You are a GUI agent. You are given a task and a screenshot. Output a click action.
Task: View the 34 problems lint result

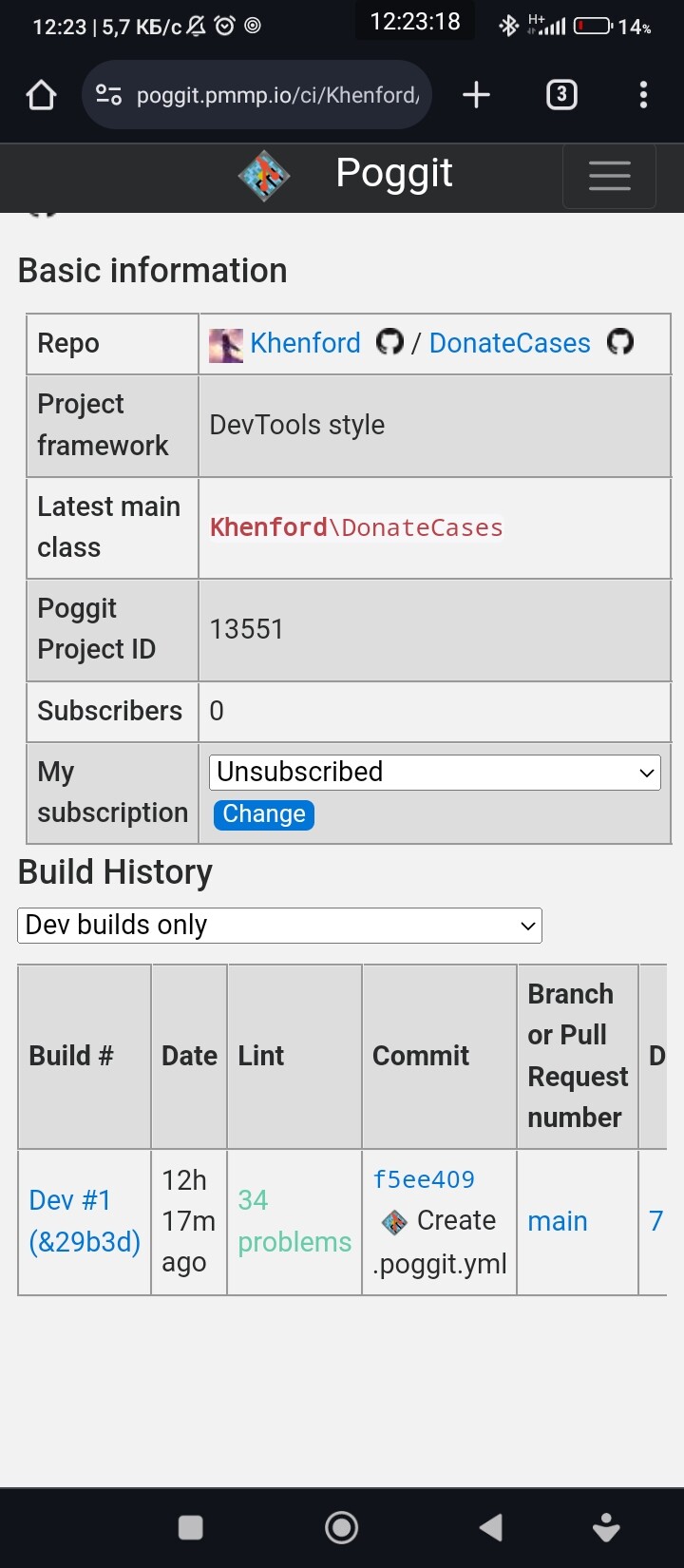pos(294,1221)
